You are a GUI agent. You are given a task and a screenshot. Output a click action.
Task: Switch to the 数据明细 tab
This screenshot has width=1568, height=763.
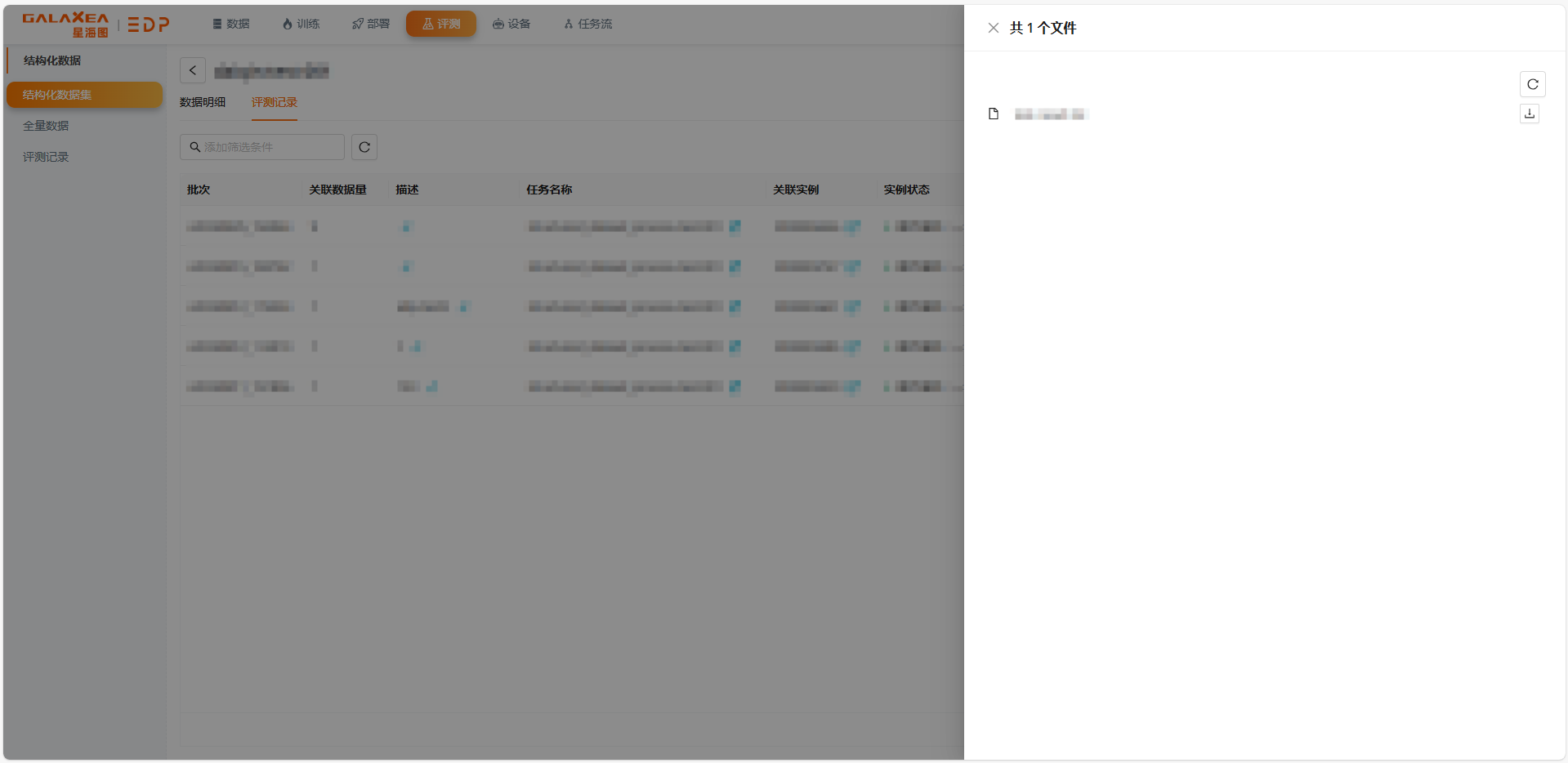point(203,102)
